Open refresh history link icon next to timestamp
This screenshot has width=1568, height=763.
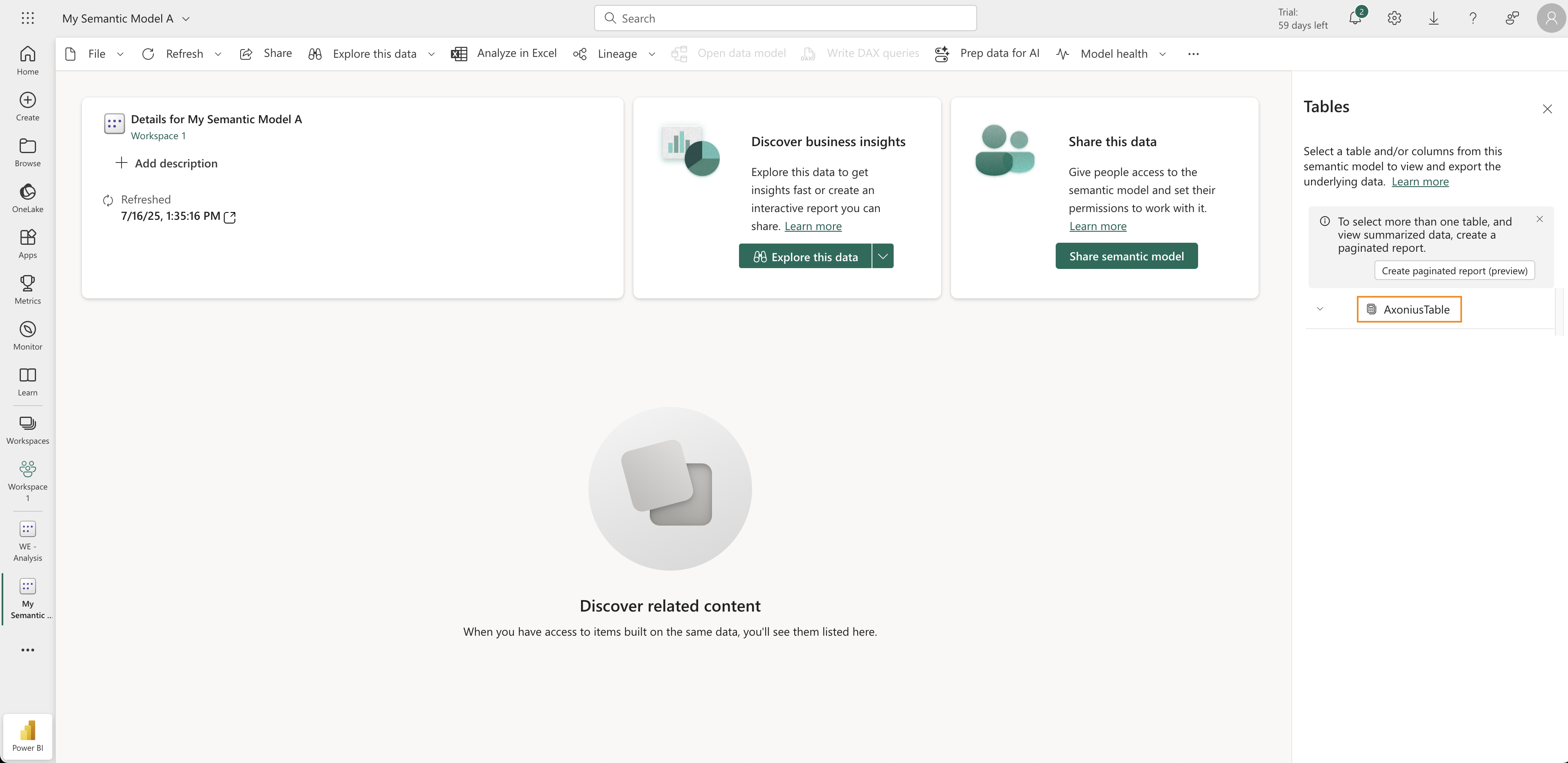point(230,217)
